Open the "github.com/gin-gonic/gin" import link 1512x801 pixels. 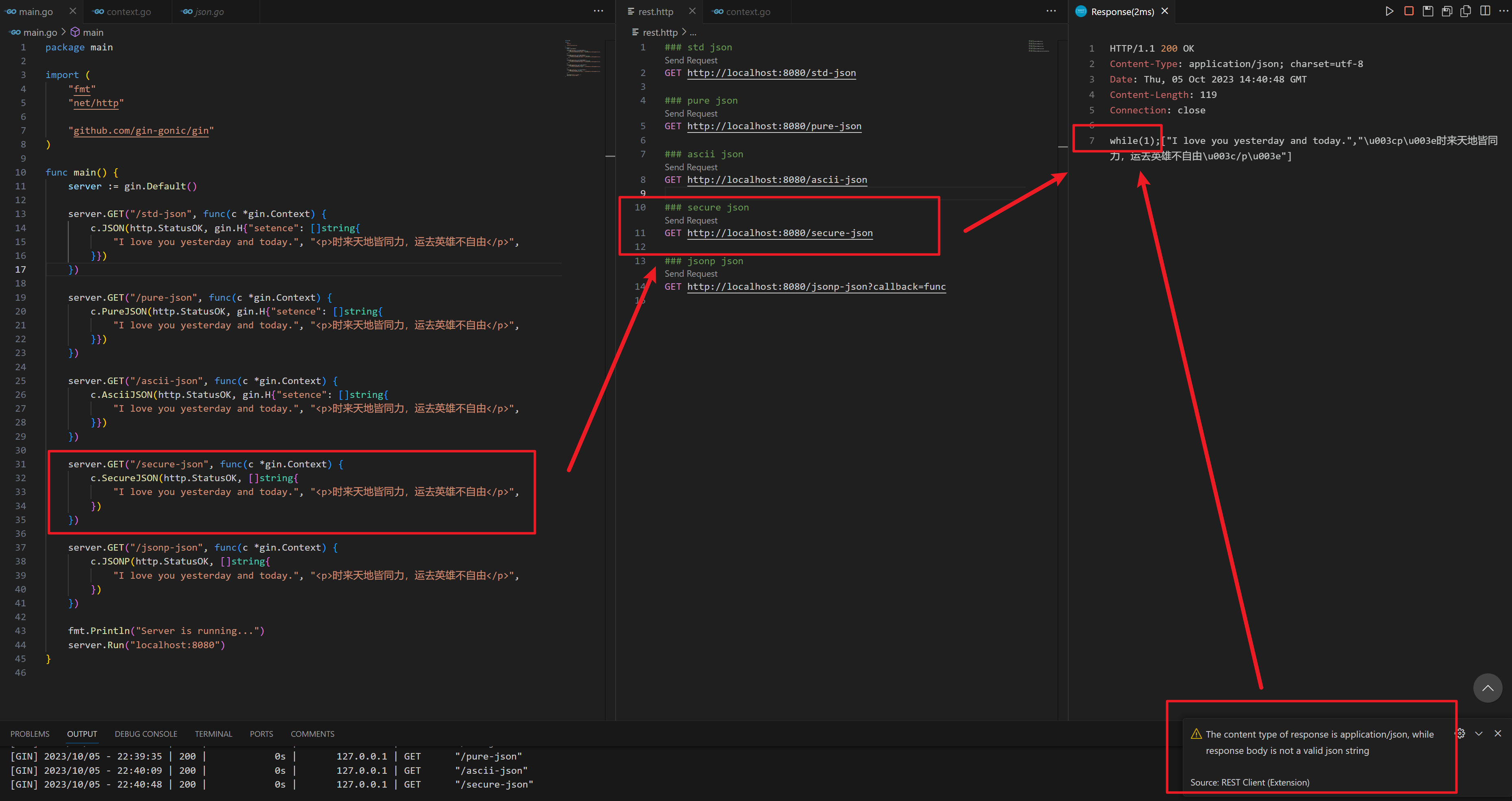tap(141, 130)
